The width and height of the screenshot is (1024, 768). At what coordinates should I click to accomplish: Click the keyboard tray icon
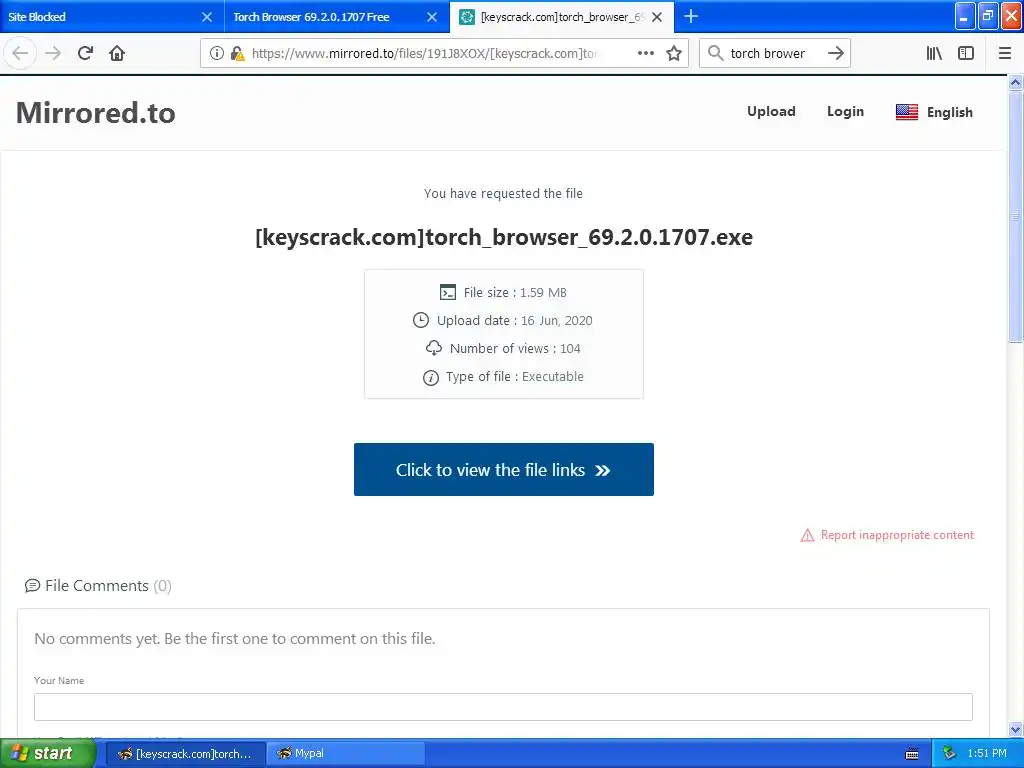(912, 754)
